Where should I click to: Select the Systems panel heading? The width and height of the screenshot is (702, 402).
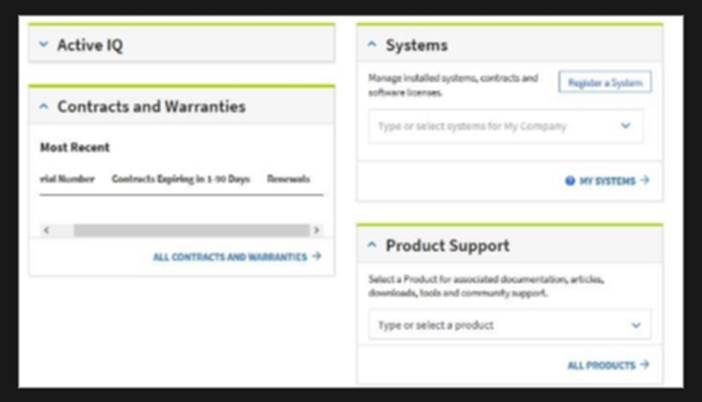click(x=417, y=45)
